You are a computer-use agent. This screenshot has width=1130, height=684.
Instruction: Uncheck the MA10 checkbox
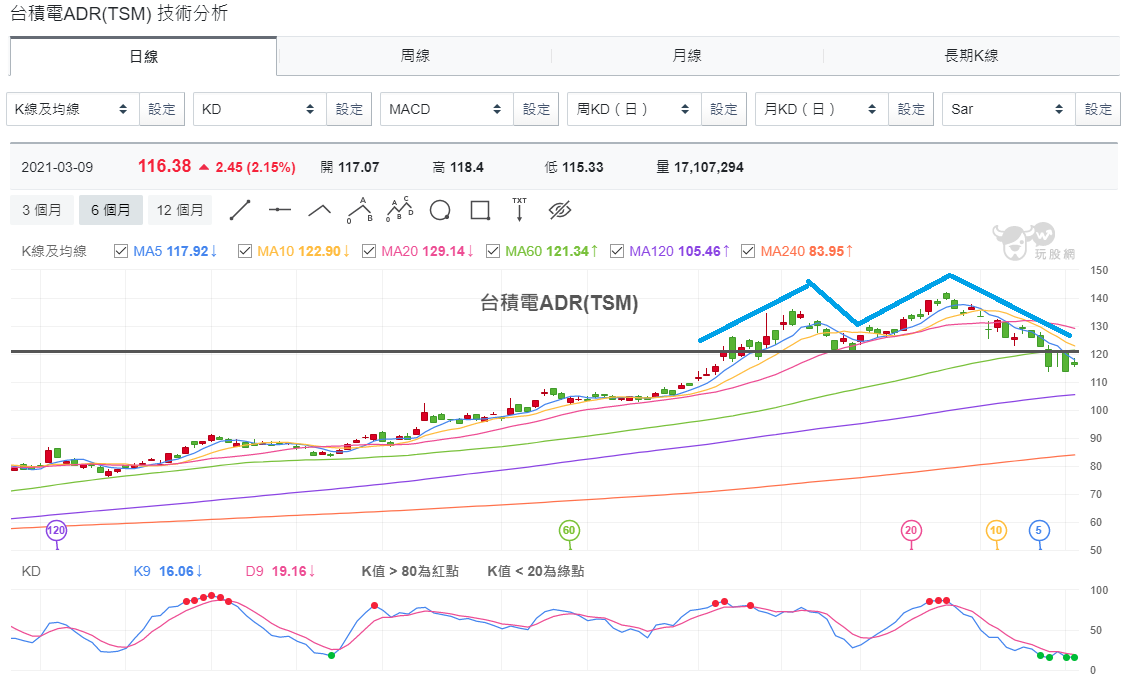pyautogui.click(x=244, y=251)
